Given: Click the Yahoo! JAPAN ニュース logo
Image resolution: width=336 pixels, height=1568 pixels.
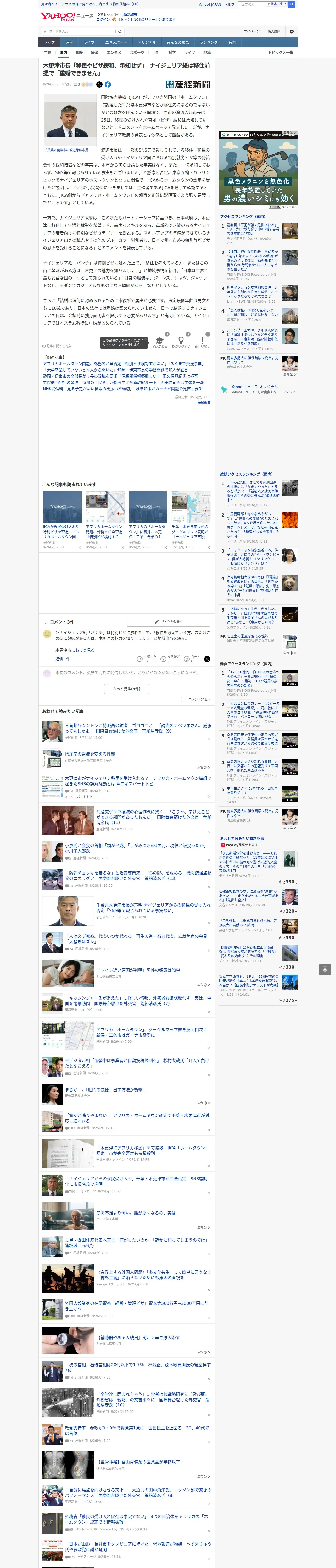Looking at the screenshot, I should [x=66, y=16].
